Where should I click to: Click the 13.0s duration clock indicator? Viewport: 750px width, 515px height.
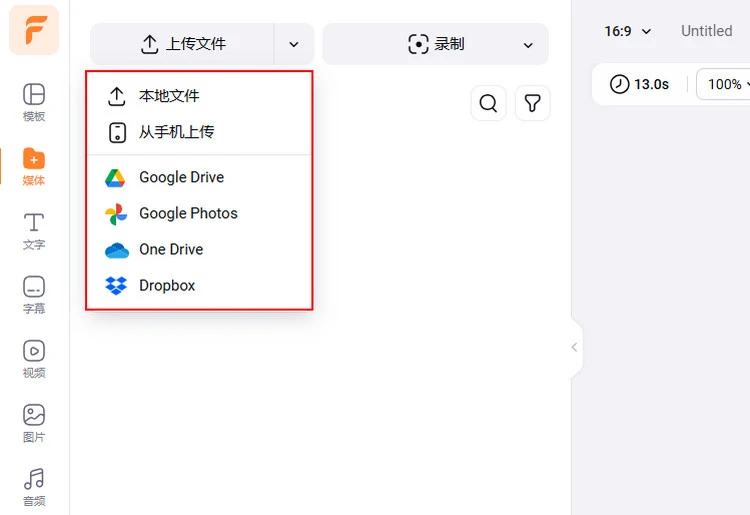pyautogui.click(x=639, y=84)
